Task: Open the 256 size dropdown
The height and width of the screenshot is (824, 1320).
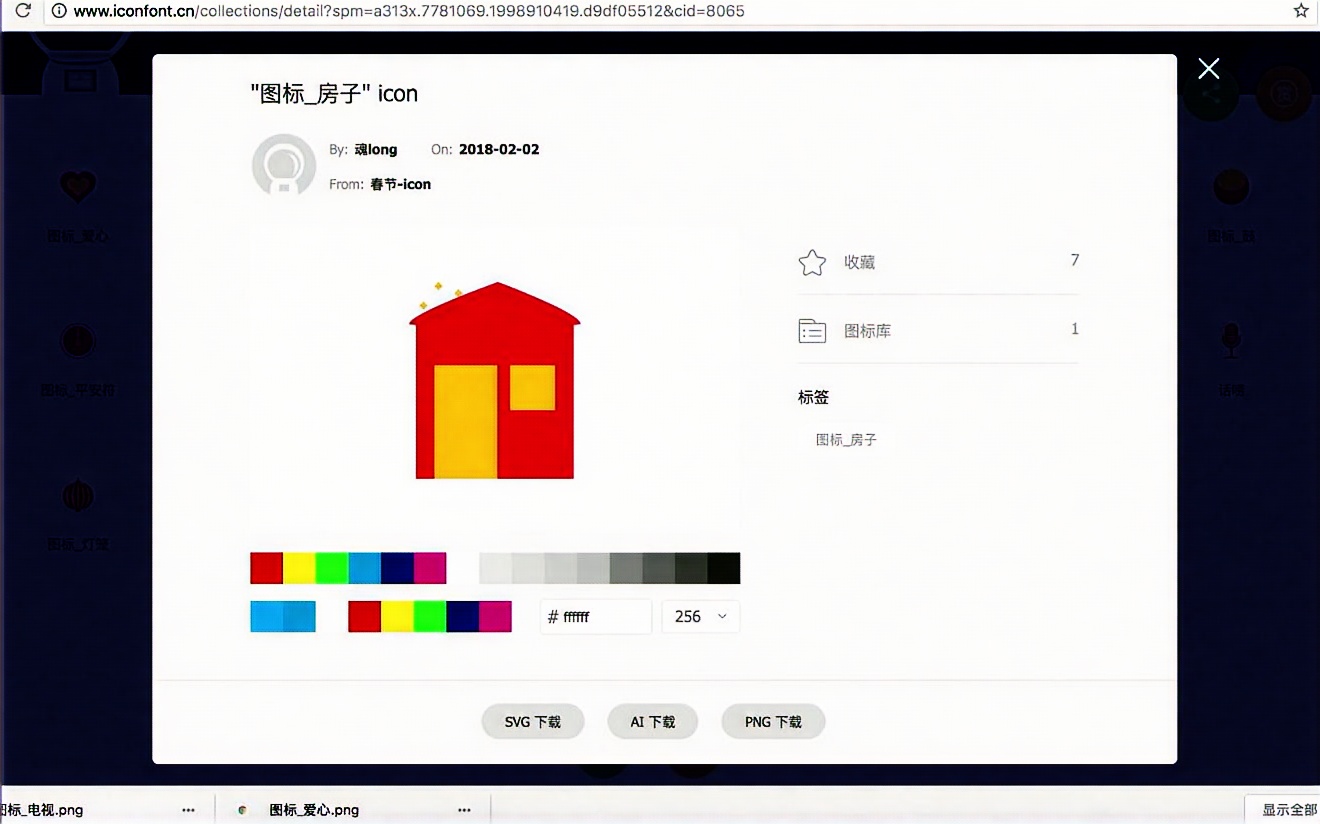Action: point(701,616)
